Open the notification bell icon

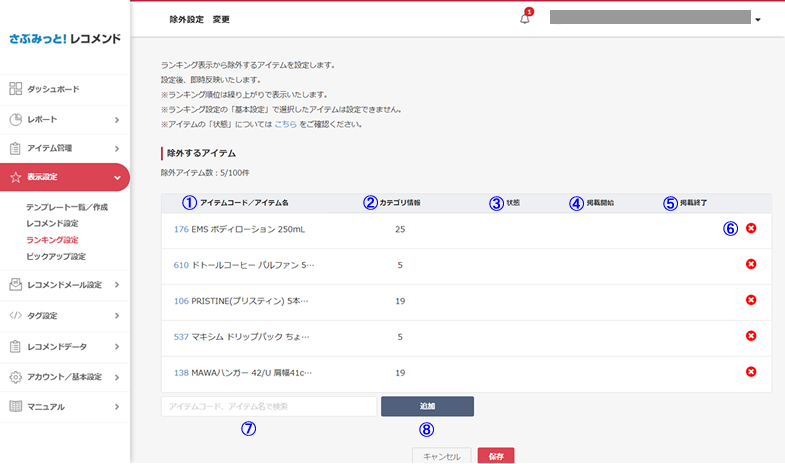pos(525,19)
